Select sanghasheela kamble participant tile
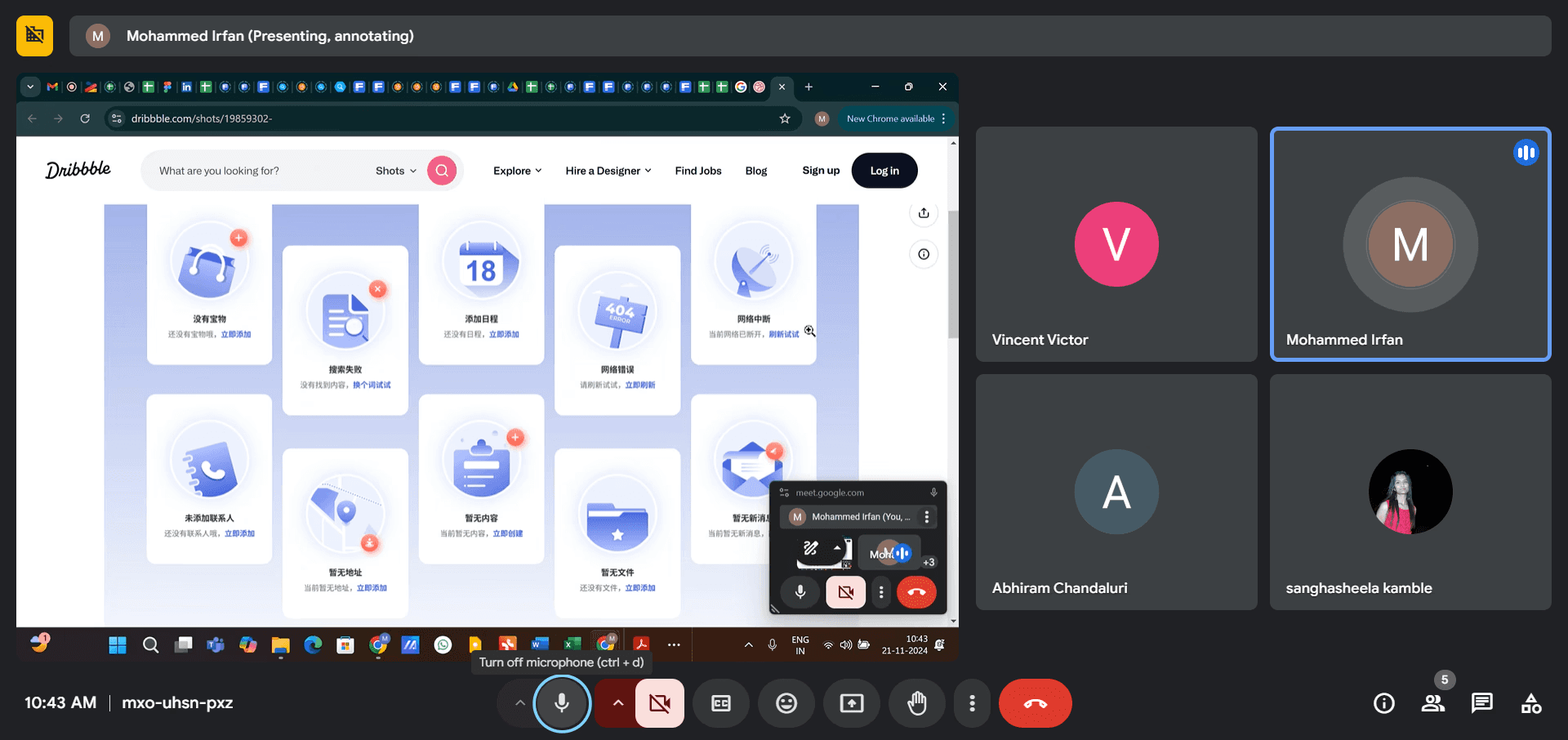 (1410, 492)
